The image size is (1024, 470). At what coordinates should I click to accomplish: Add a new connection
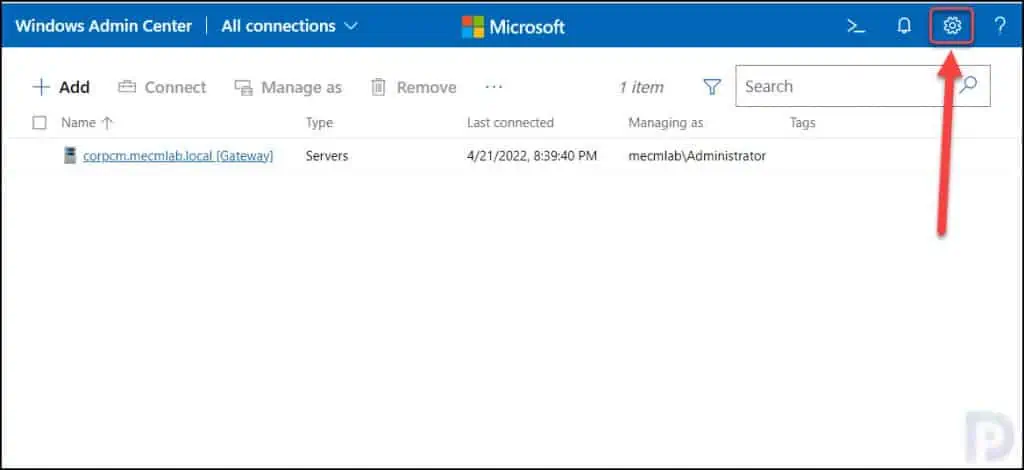[x=61, y=87]
